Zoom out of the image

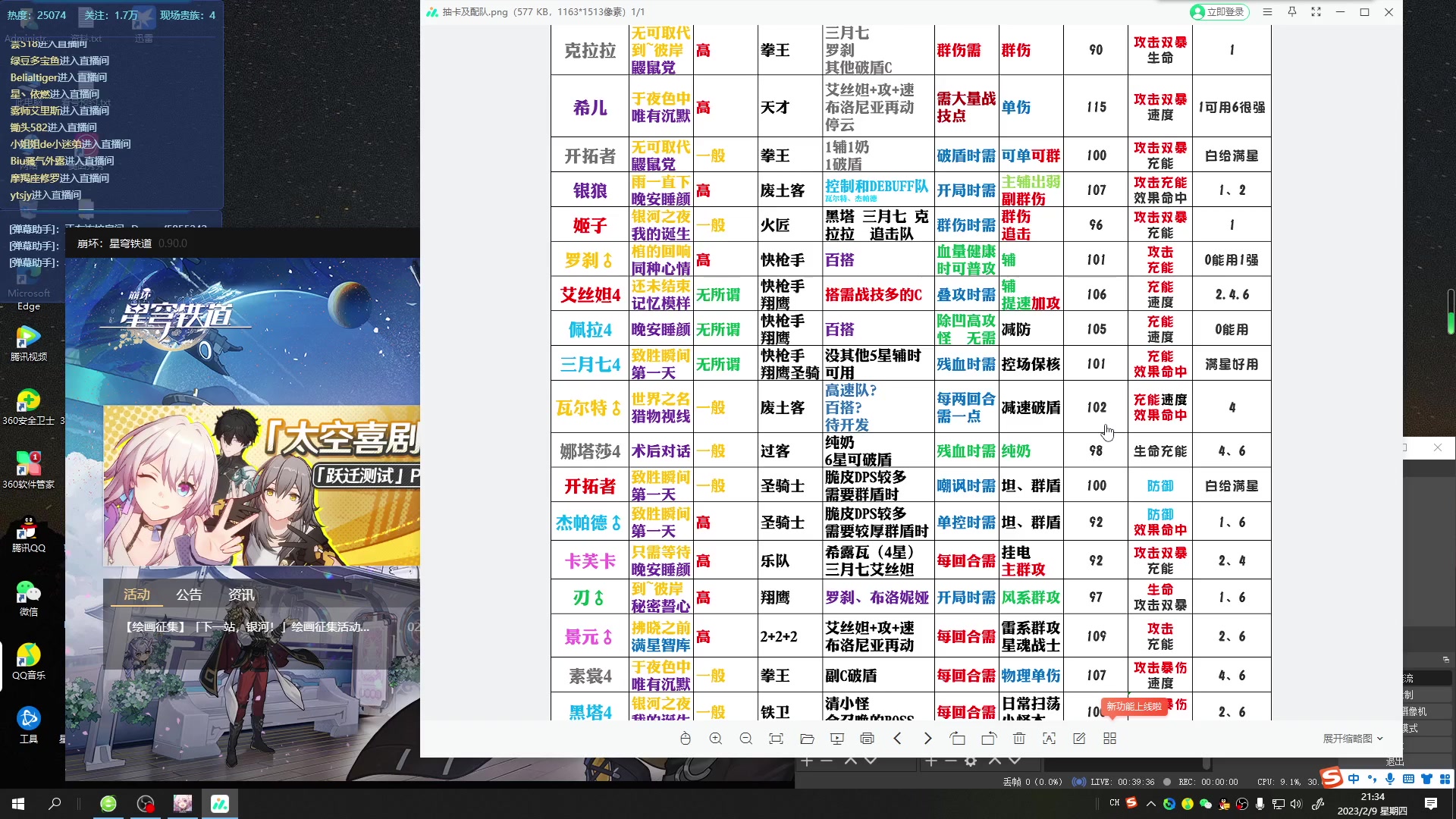click(x=745, y=739)
